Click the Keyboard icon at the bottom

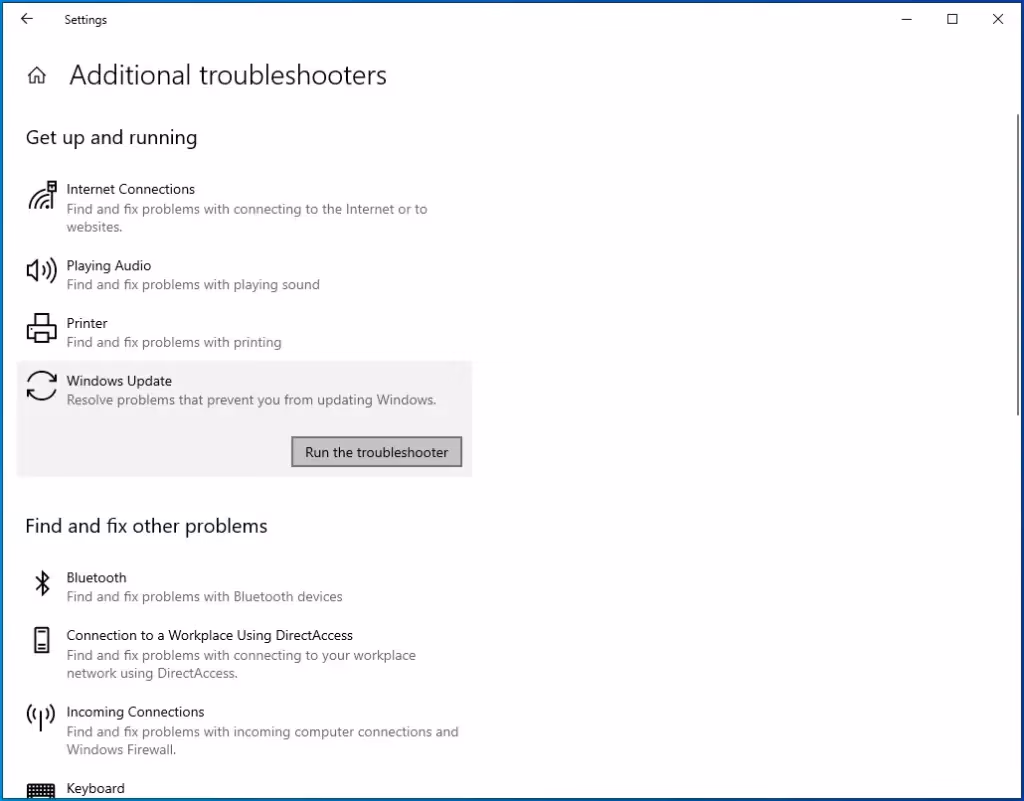pos(41,790)
